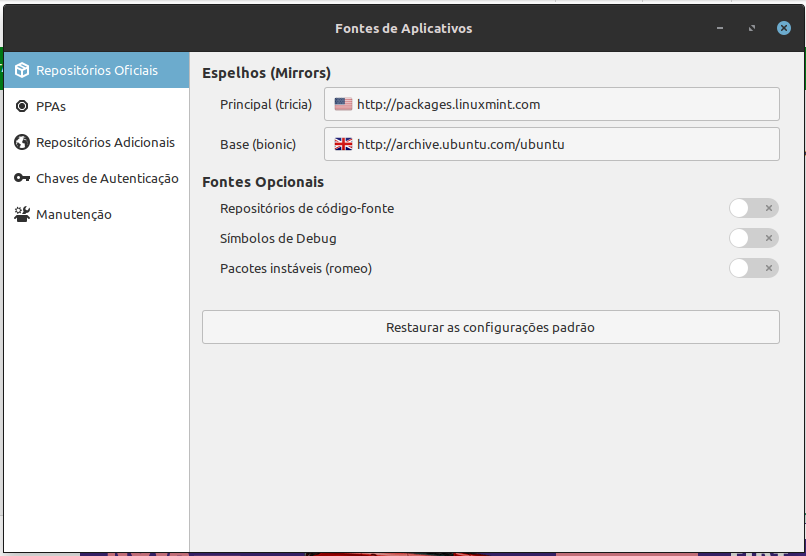The width and height of the screenshot is (806, 556).
Task: Close the Fontes de Aplicativos window
Action: point(783,28)
